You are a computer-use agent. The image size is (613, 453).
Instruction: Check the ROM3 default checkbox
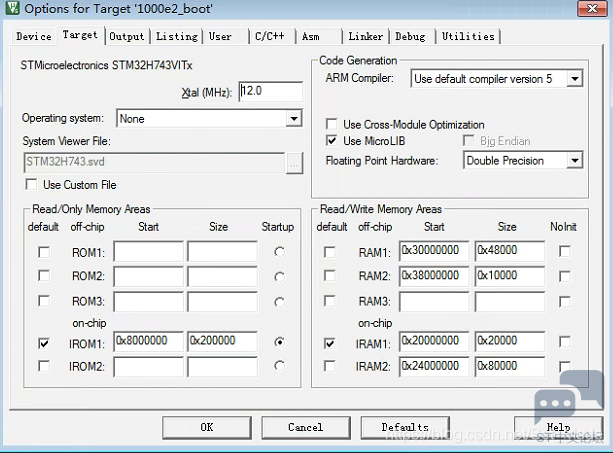44,301
